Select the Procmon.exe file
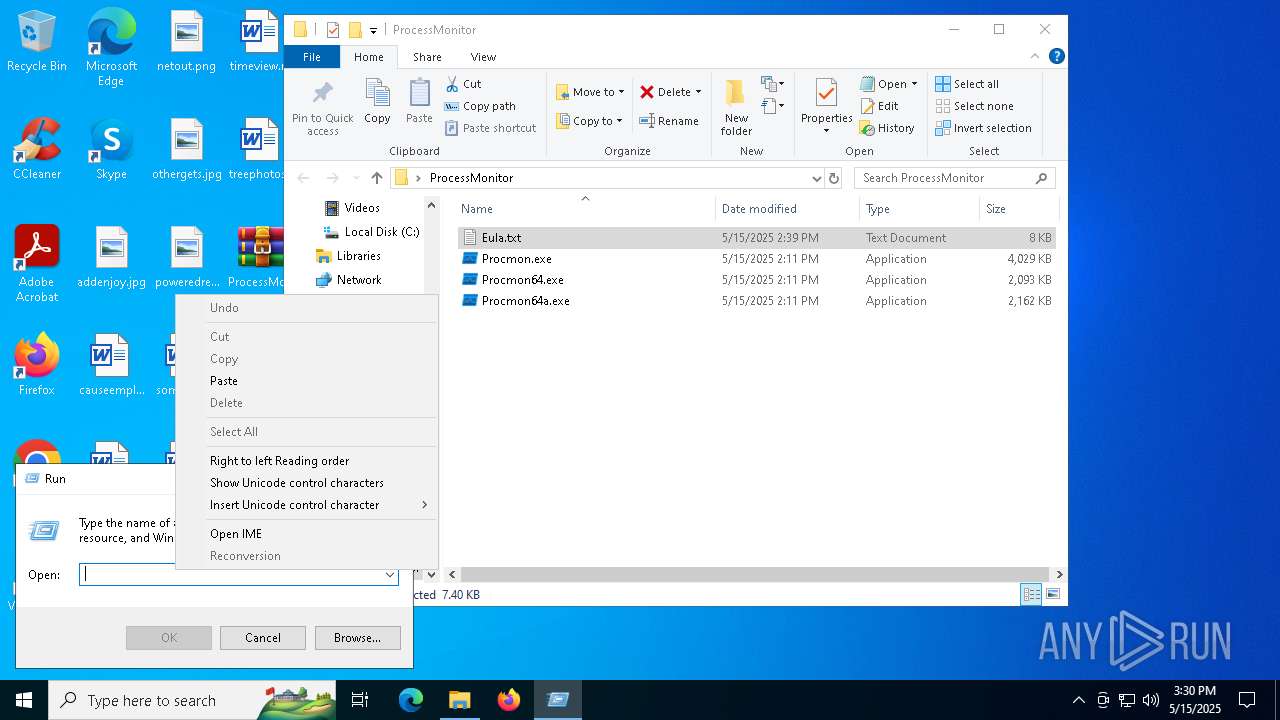Image resolution: width=1280 pixels, height=720 pixels. coord(756,259)
